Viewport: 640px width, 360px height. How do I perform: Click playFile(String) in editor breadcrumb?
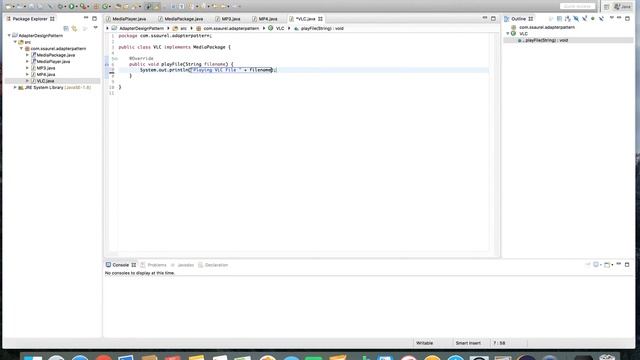click(x=322, y=29)
